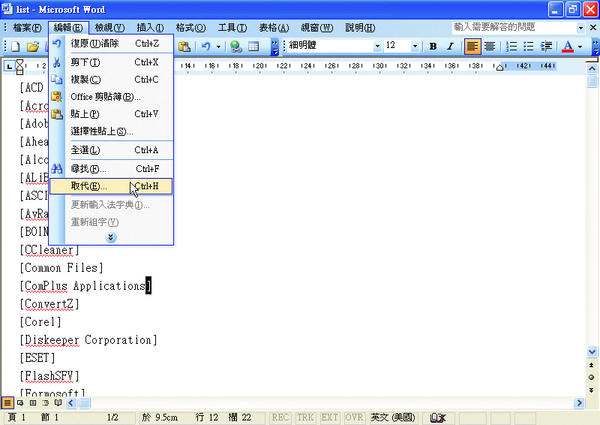Click the New blank document icon
600x425 pixels.
(x=16, y=47)
